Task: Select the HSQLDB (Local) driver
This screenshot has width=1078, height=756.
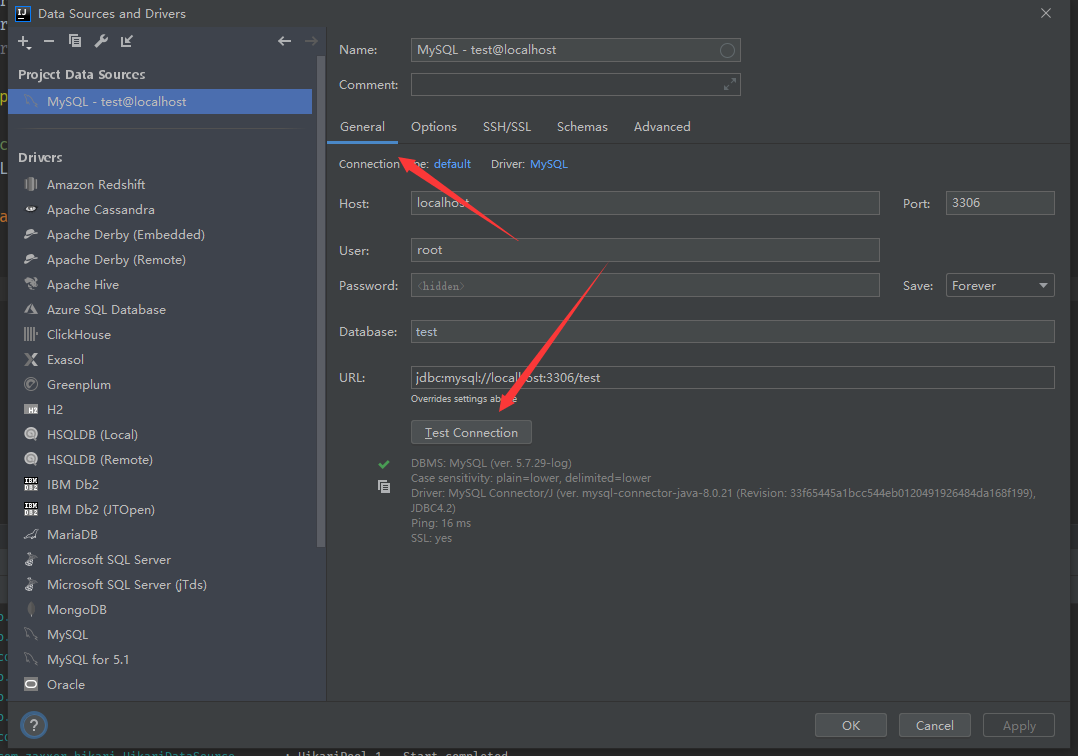Action: point(92,434)
